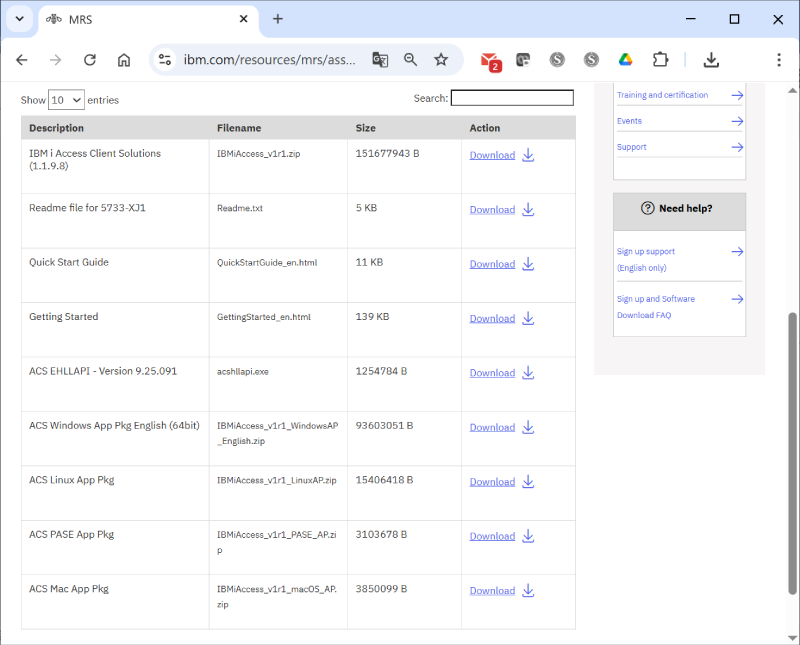Click the scrollbar up arrow
The height and width of the screenshot is (645, 800).
tap(792, 91)
